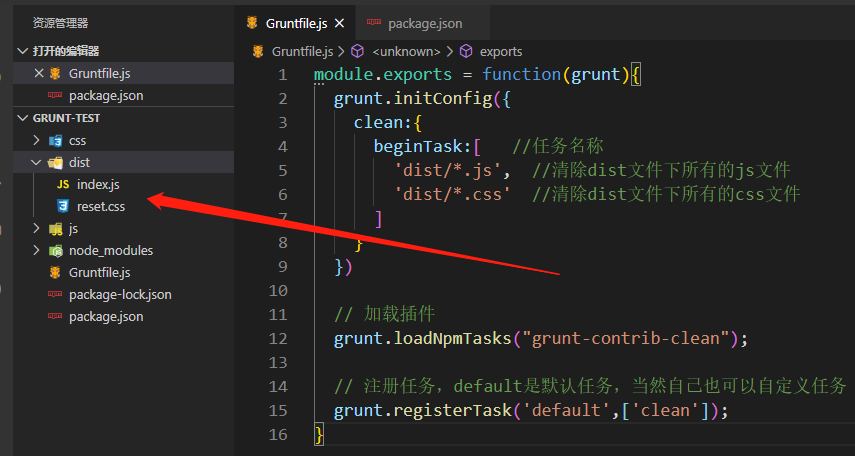Expand the js folder chevron
This screenshot has height=456, width=855.
point(37,228)
